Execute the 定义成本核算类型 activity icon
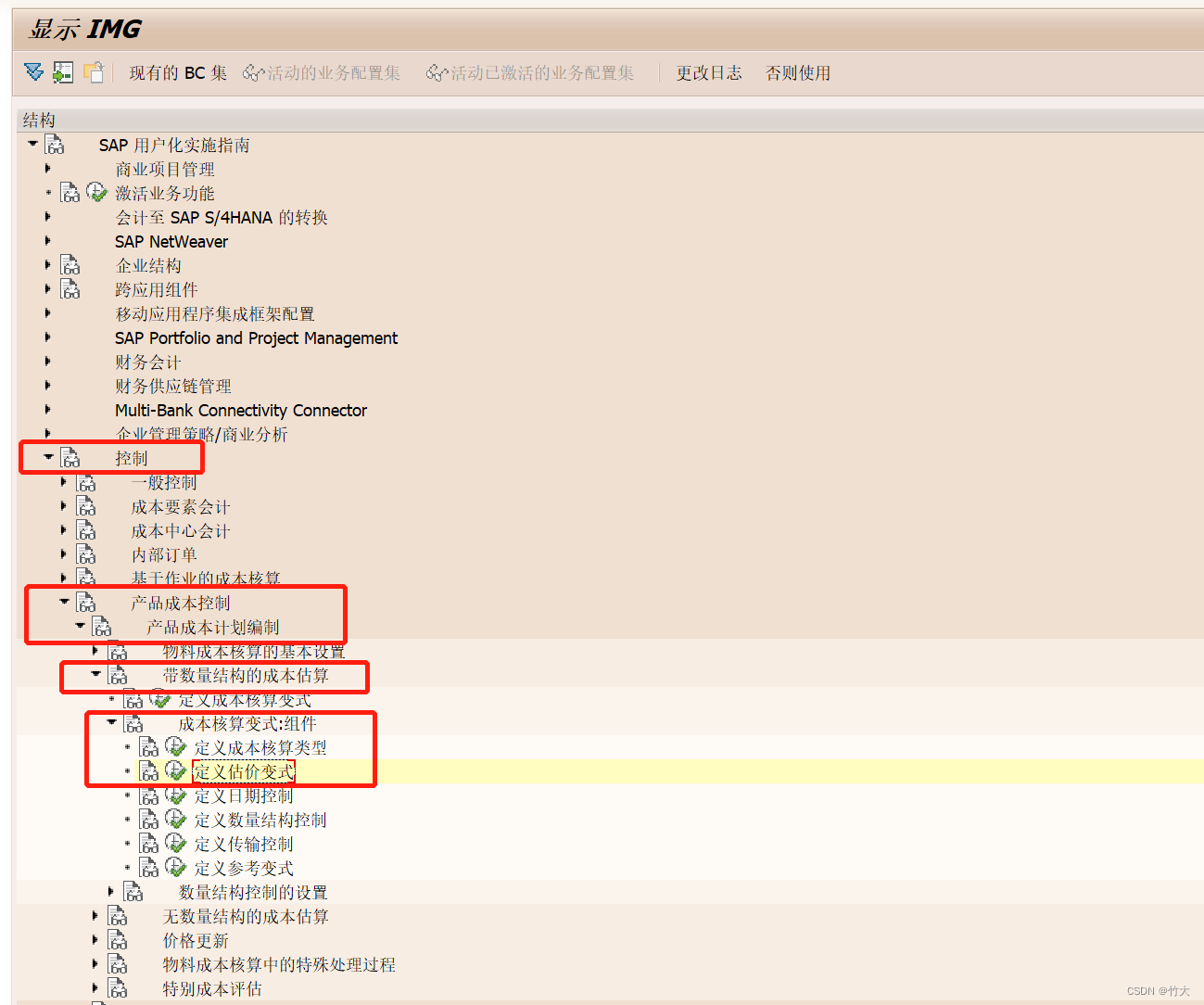 tap(175, 746)
